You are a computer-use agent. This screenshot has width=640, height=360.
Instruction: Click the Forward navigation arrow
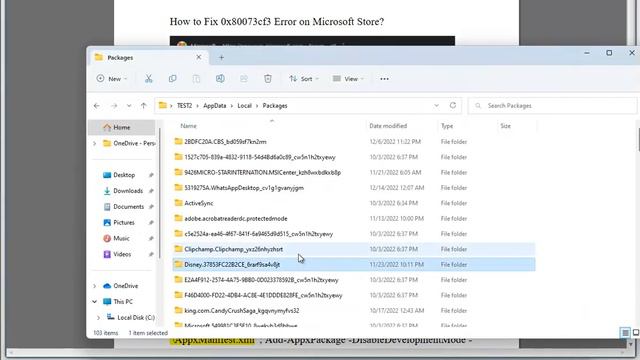[114, 106]
